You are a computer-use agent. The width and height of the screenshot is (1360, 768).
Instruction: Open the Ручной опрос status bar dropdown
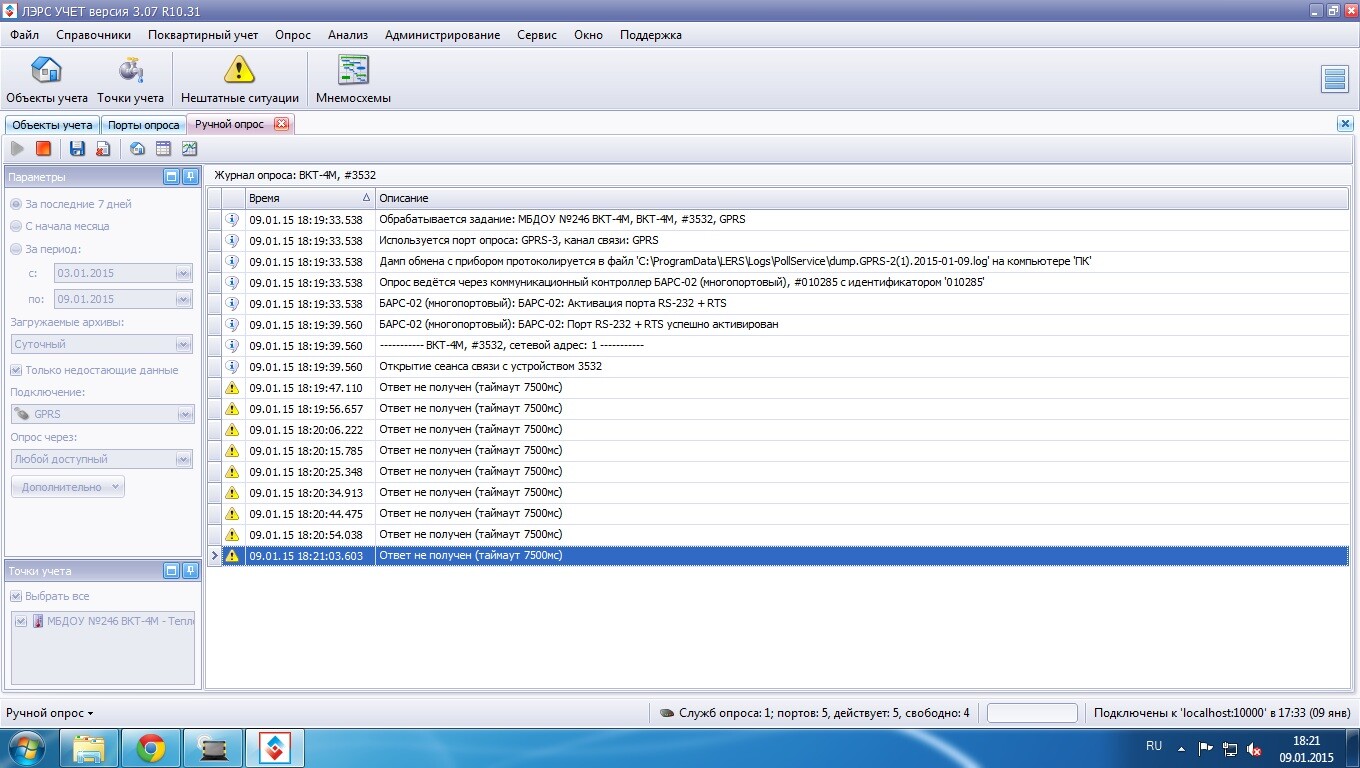pos(50,713)
